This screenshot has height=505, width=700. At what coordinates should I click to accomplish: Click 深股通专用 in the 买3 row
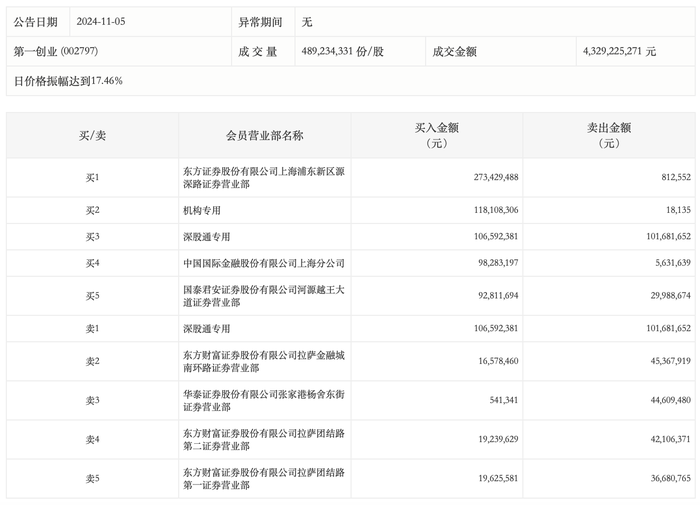point(206,237)
